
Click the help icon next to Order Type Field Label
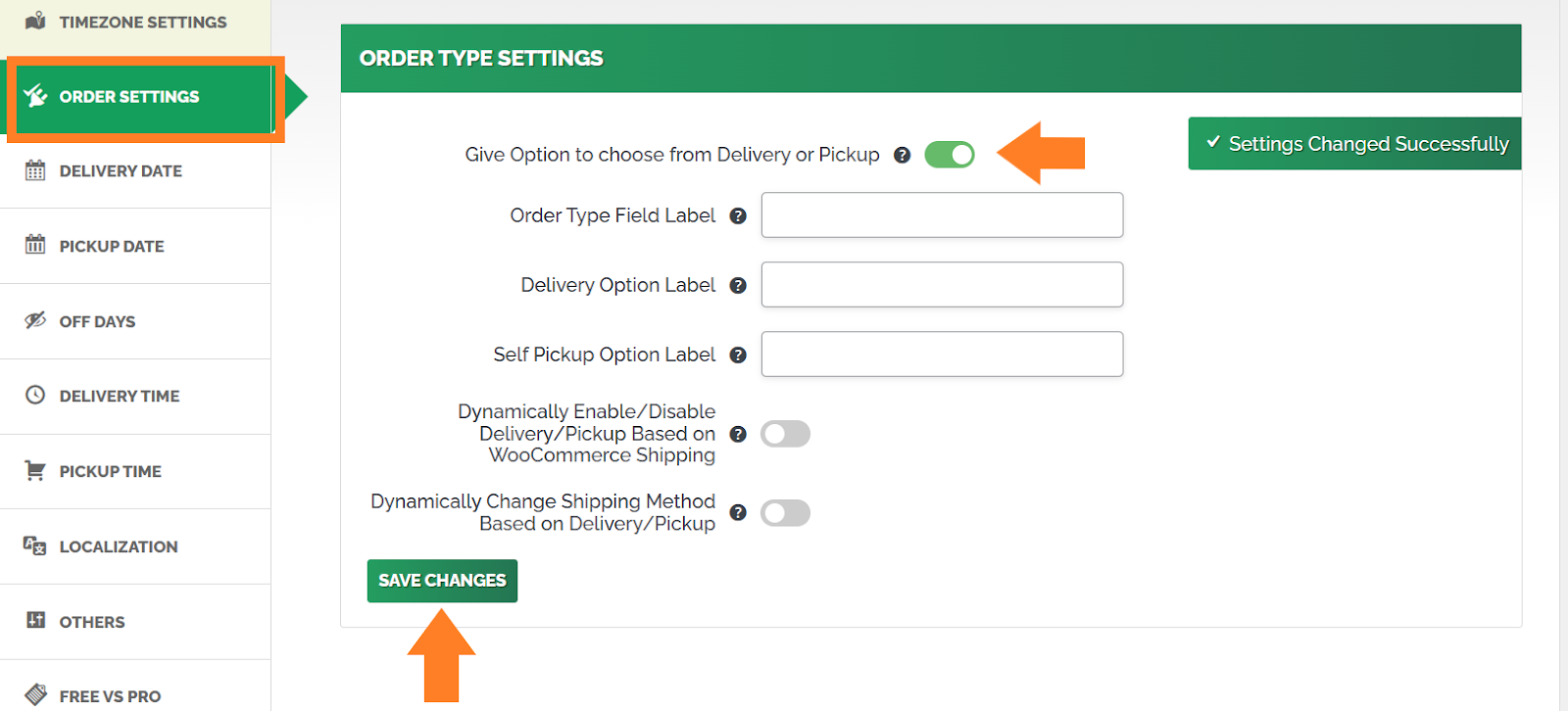coord(738,215)
